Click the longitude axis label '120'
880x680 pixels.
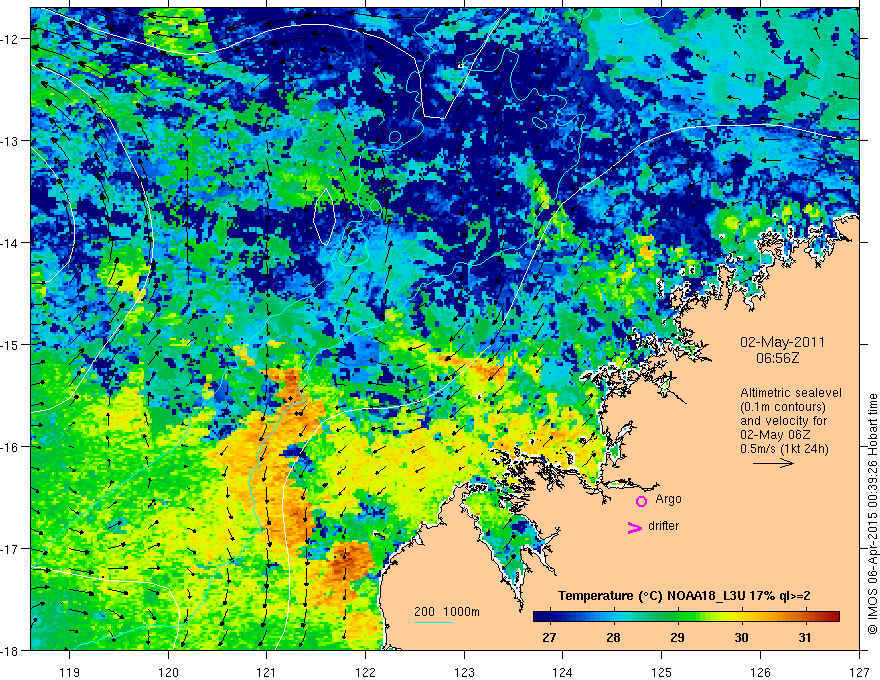click(x=168, y=673)
